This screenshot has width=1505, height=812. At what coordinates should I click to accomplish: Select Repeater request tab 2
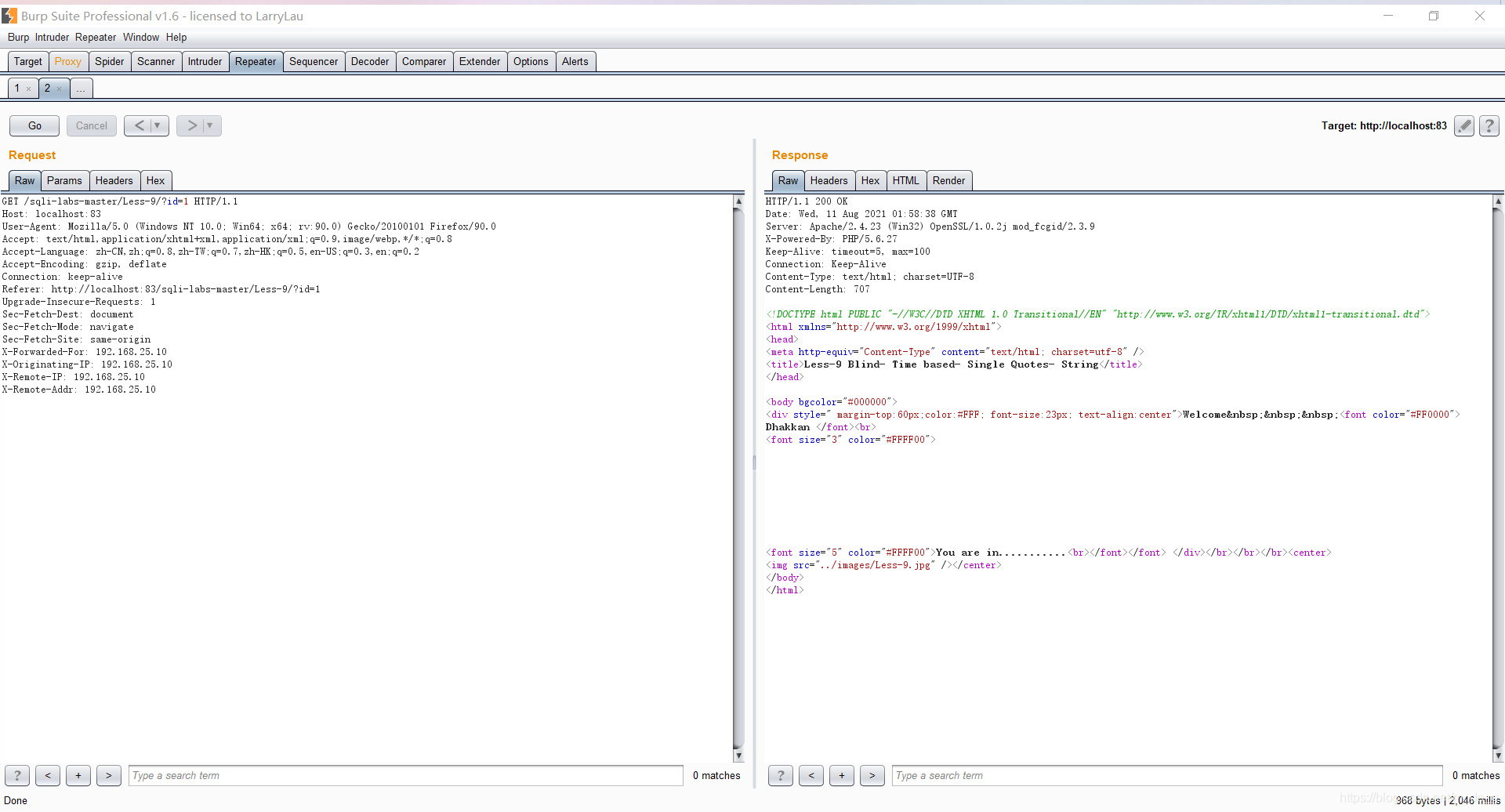[x=48, y=89]
